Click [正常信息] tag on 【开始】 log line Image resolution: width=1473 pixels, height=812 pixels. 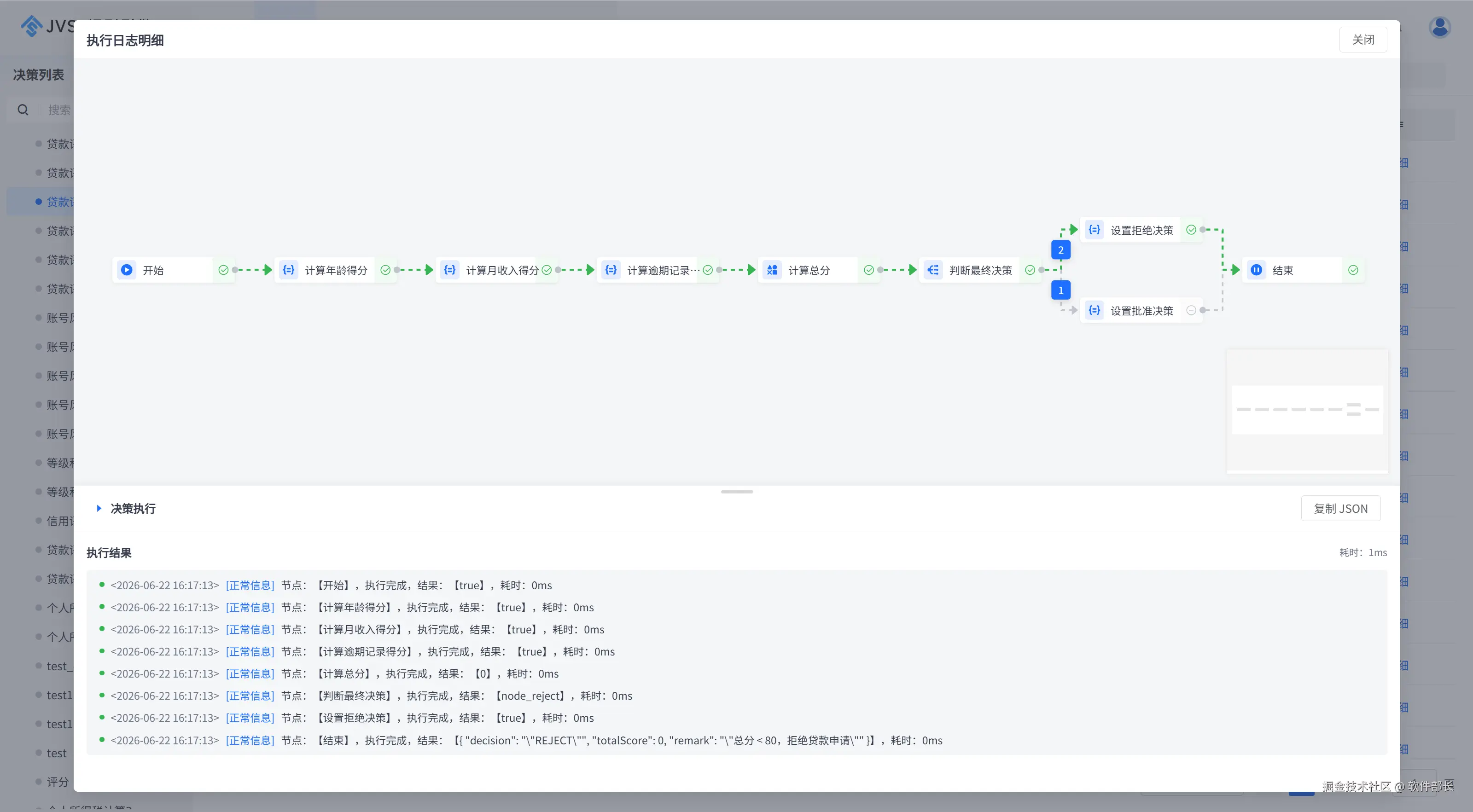(x=250, y=585)
